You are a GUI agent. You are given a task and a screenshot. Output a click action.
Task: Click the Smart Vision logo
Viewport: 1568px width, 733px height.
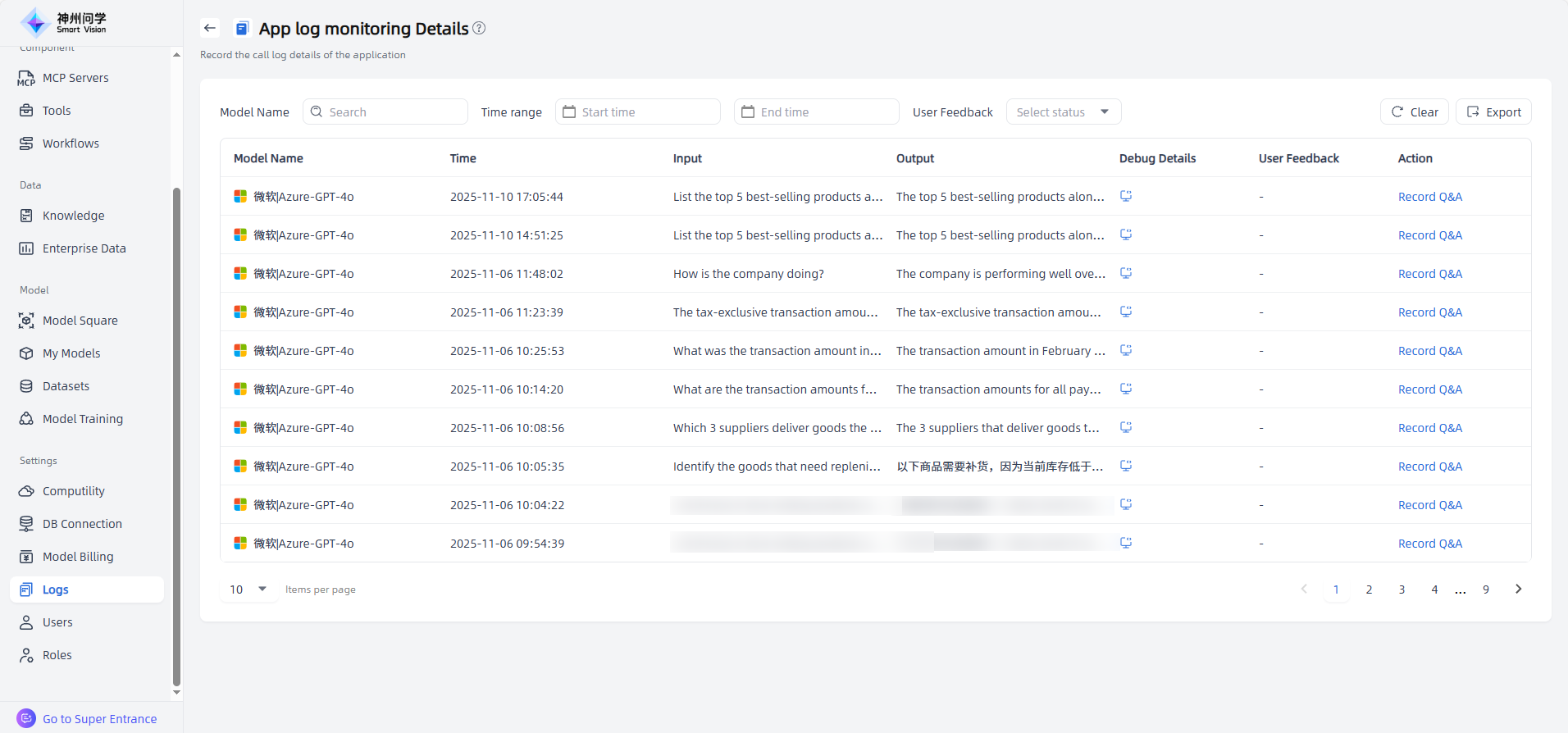click(64, 22)
